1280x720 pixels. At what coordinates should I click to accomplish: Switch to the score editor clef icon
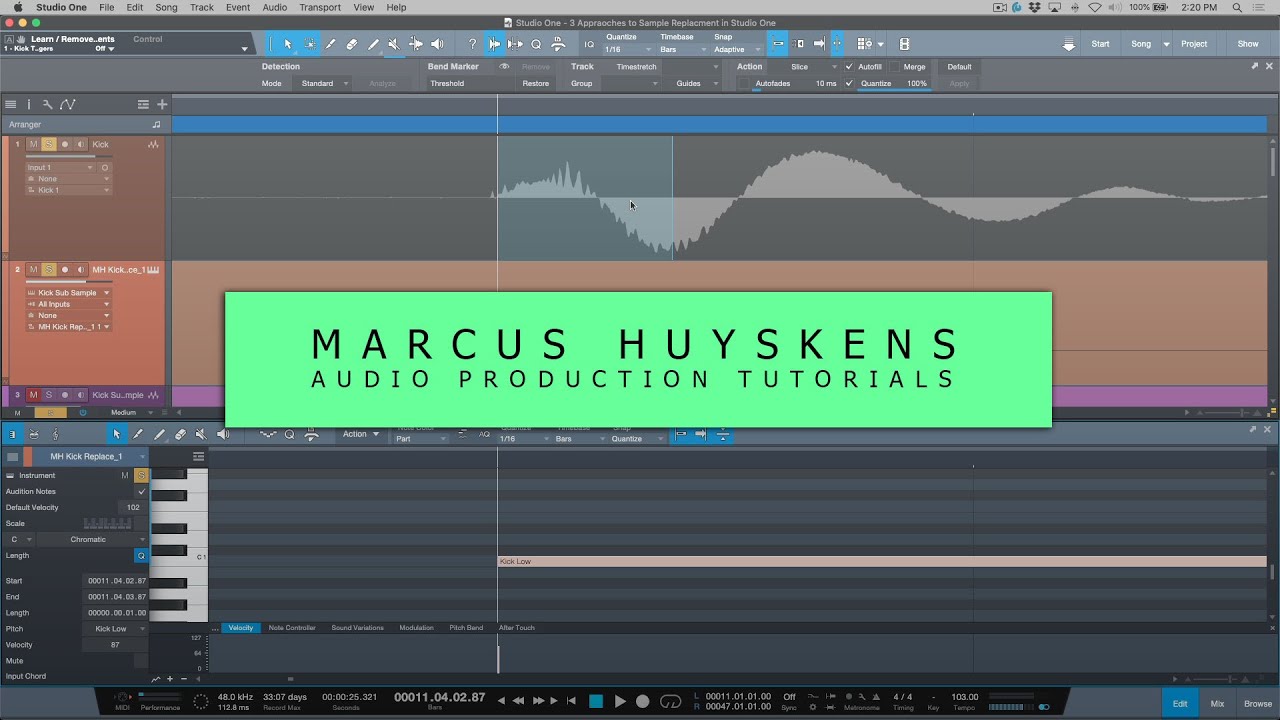point(54,434)
